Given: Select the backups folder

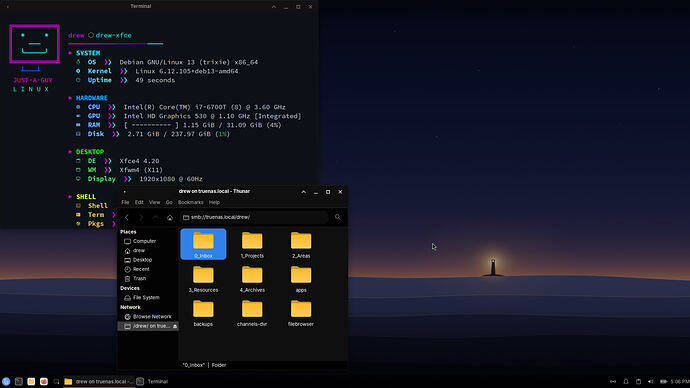Looking at the screenshot, I should pyautogui.click(x=203, y=313).
